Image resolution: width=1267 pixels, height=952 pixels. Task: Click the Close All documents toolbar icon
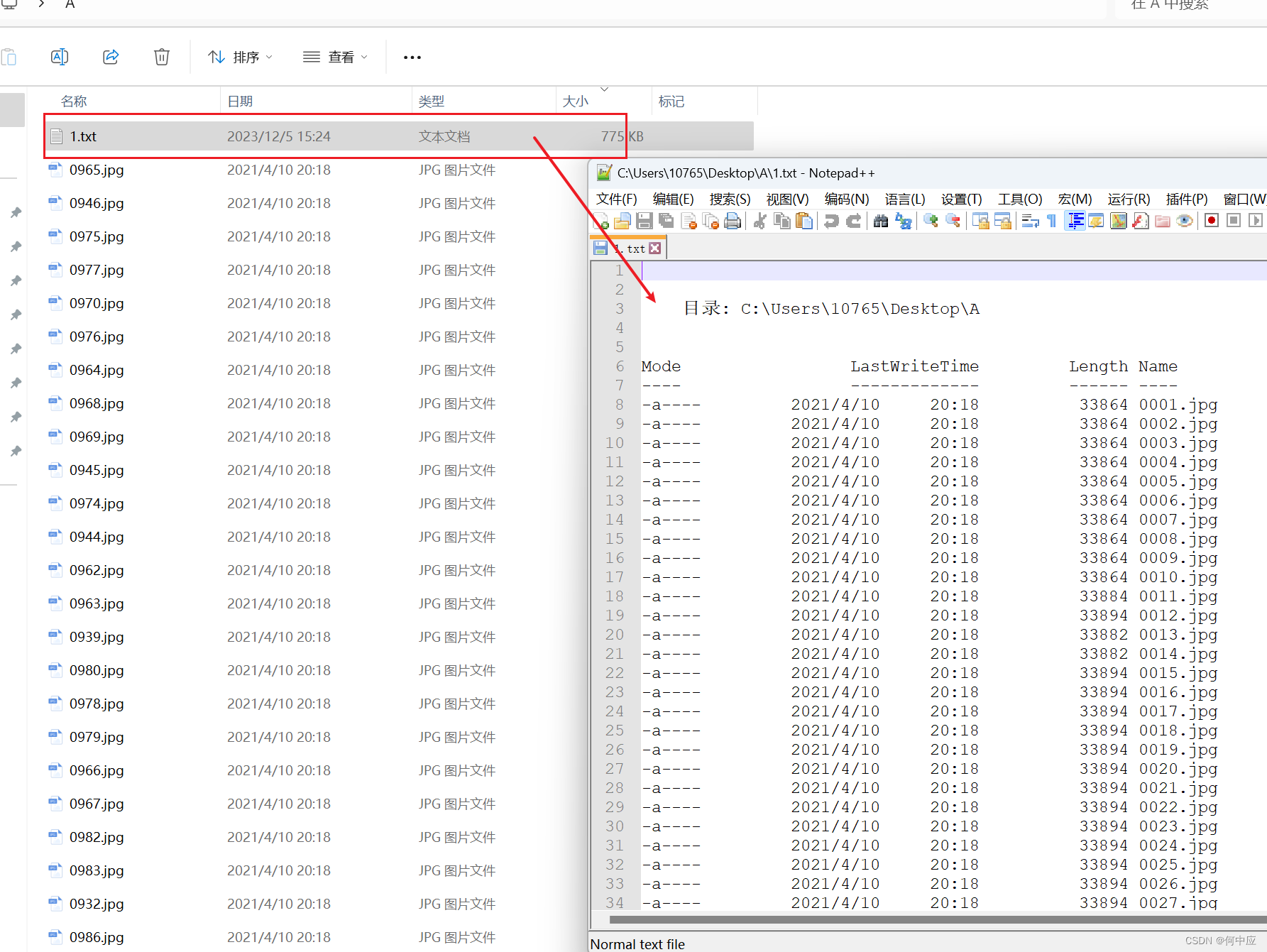coord(711,221)
